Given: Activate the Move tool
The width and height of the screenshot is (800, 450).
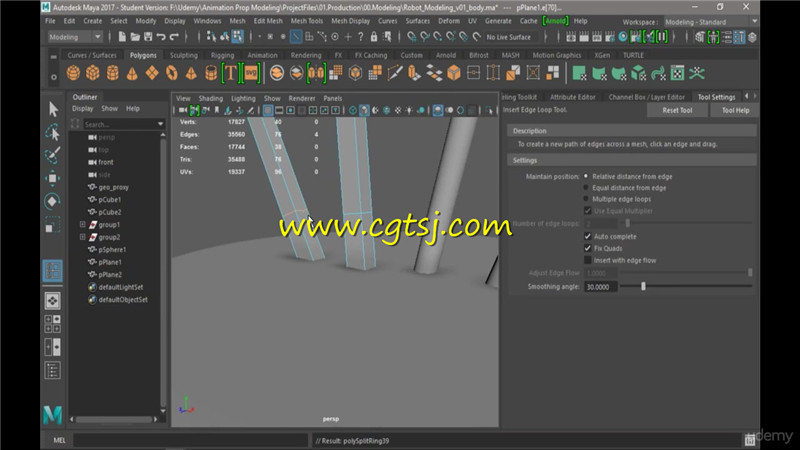Looking at the screenshot, I should click(53, 178).
